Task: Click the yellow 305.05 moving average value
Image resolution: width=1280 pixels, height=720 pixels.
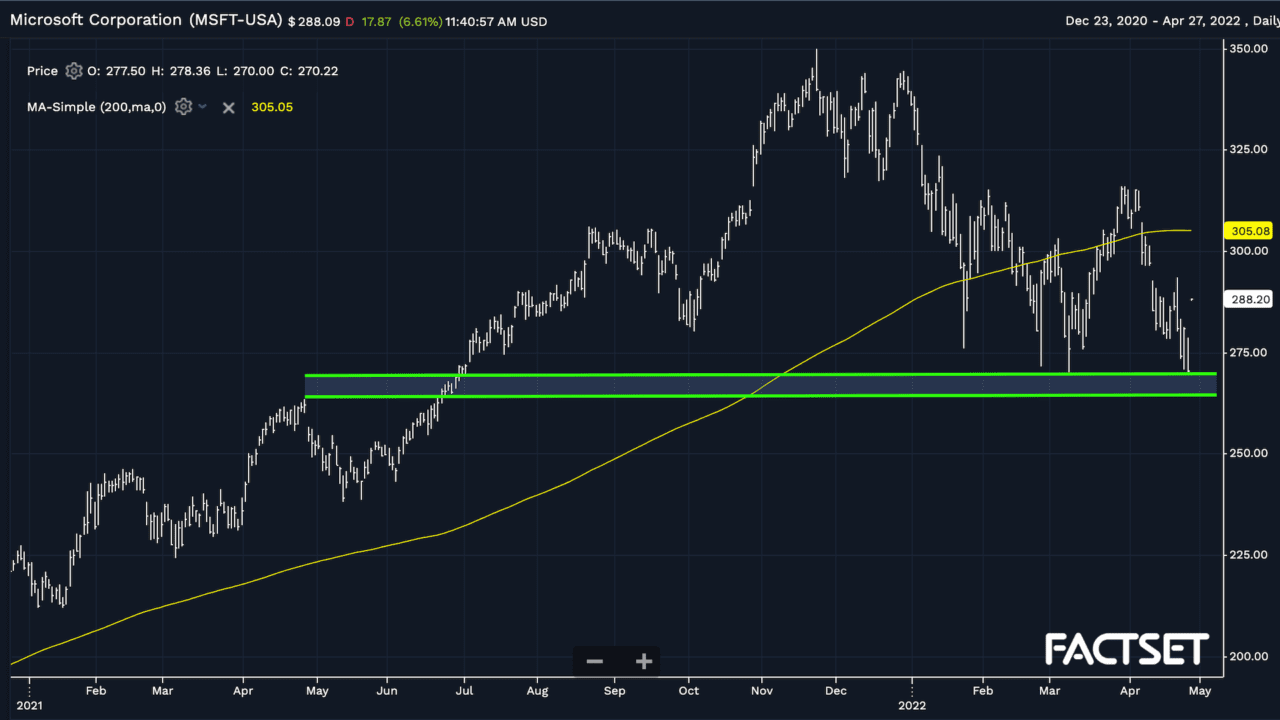Action: click(271, 107)
